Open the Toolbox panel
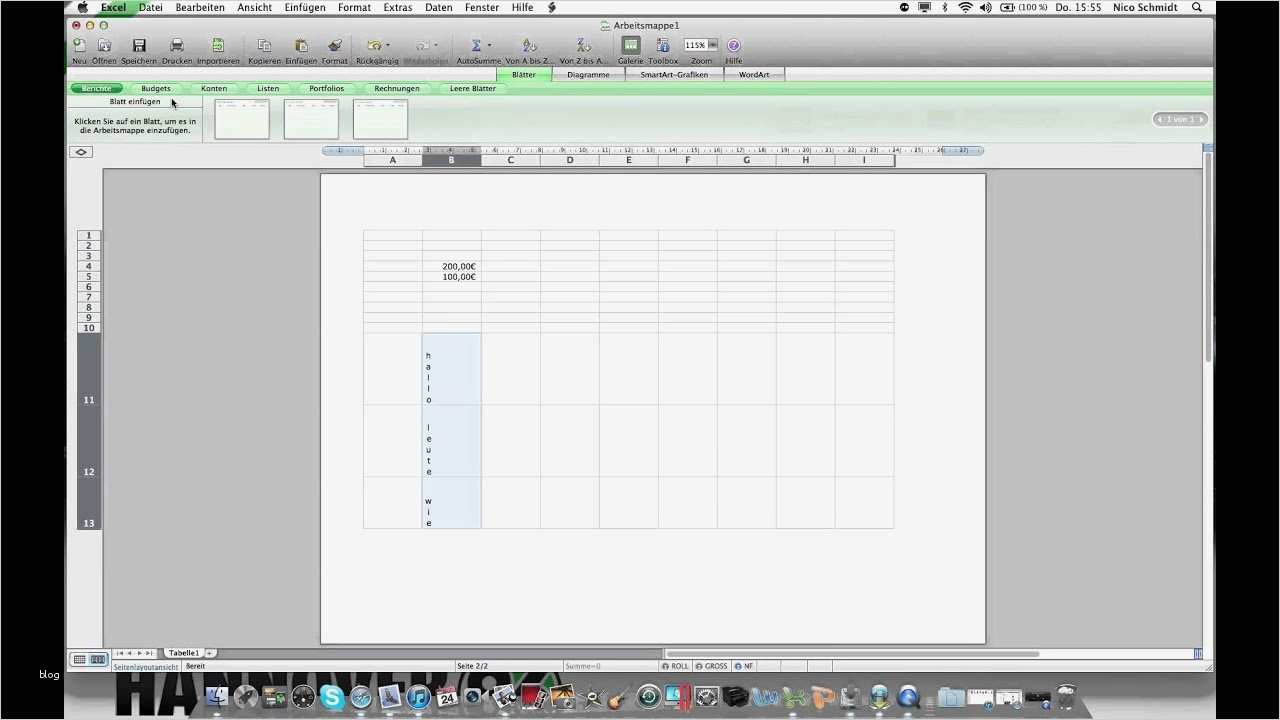 click(663, 45)
